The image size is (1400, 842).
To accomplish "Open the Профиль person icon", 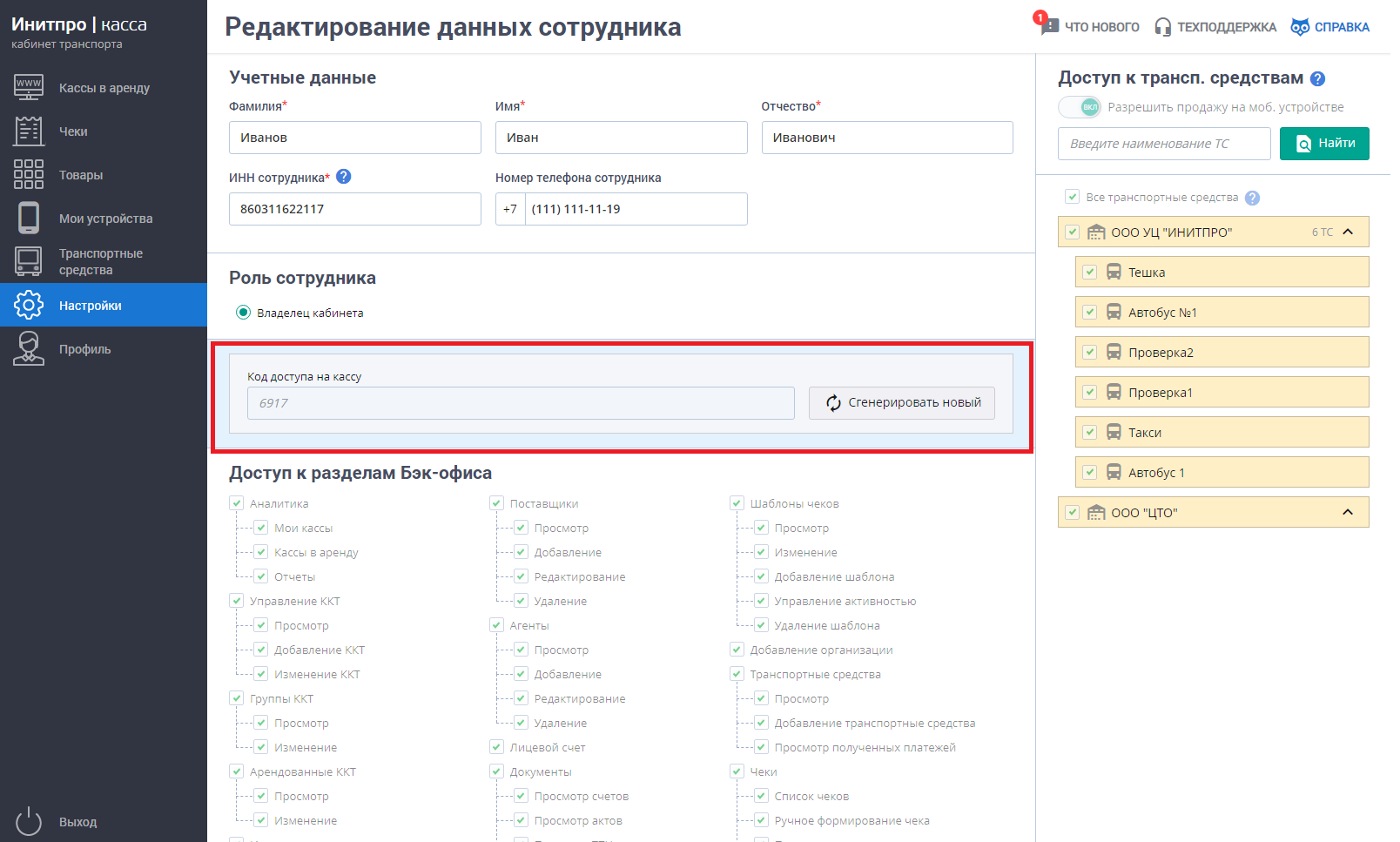I will pyautogui.click(x=29, y=348).
